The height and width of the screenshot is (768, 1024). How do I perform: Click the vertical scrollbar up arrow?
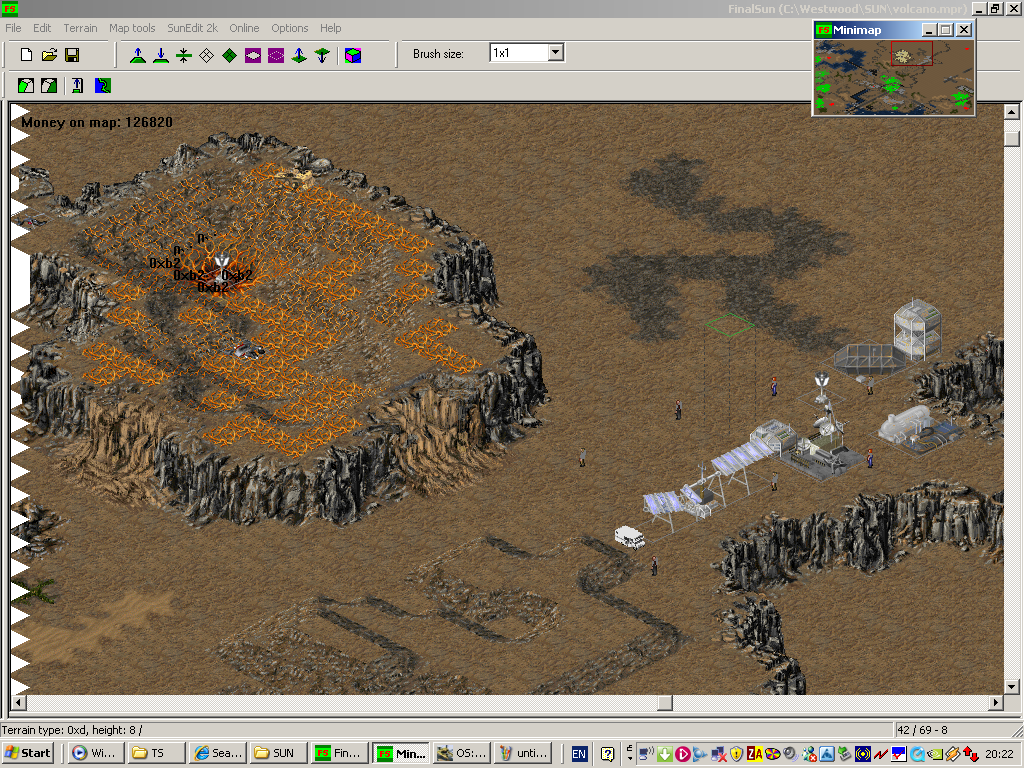1012,112
